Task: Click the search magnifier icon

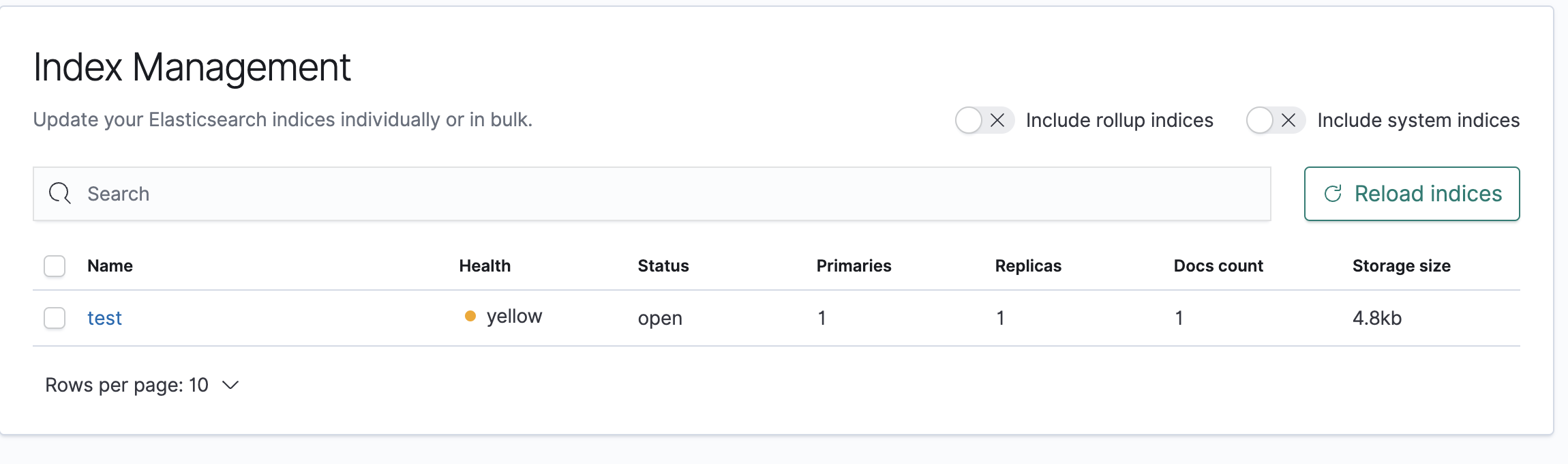Action: coord(60,194)
